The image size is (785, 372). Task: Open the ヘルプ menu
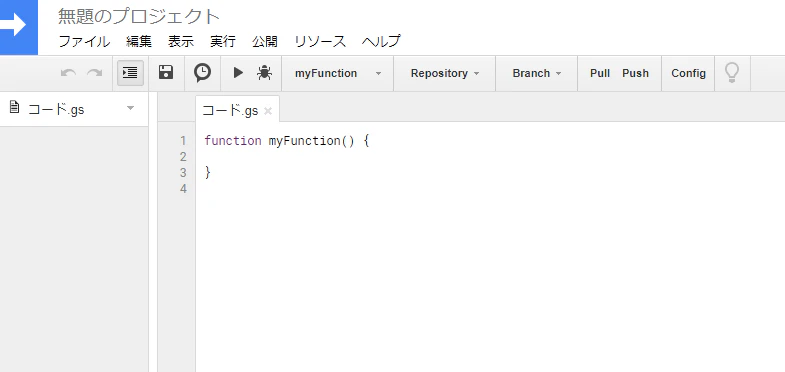click(381, 42)
